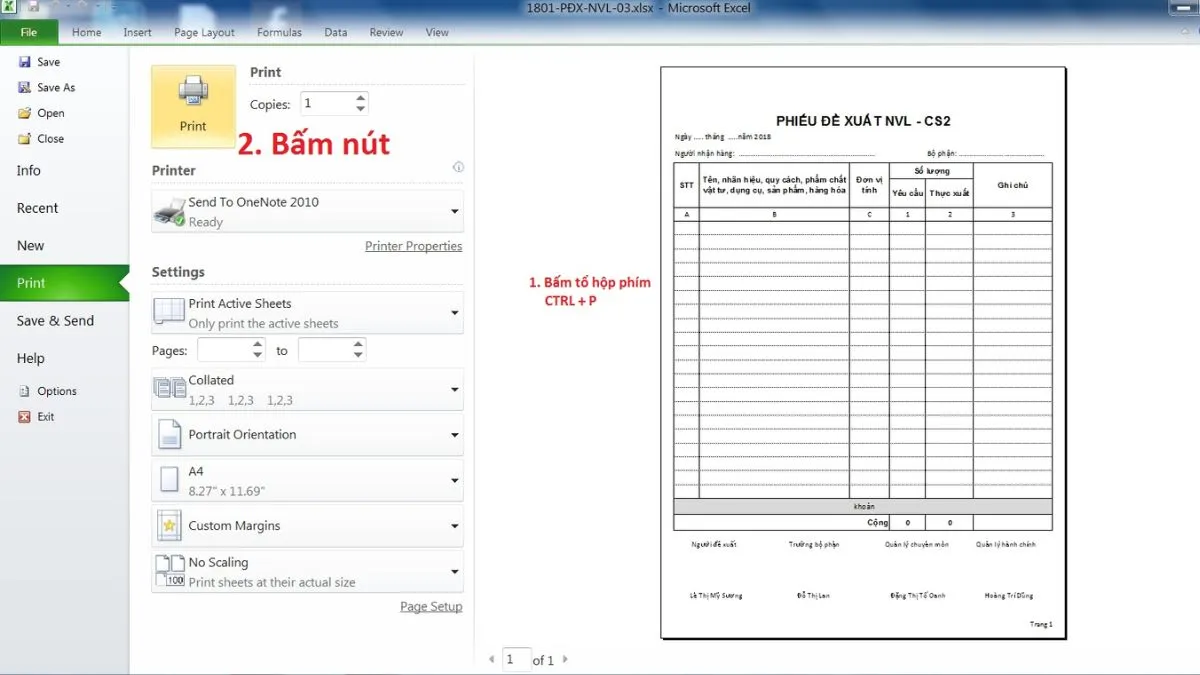Switch to the Home ribbon tab
Image resolution: width=1200 pixels, height=675 pixels.
86,32
